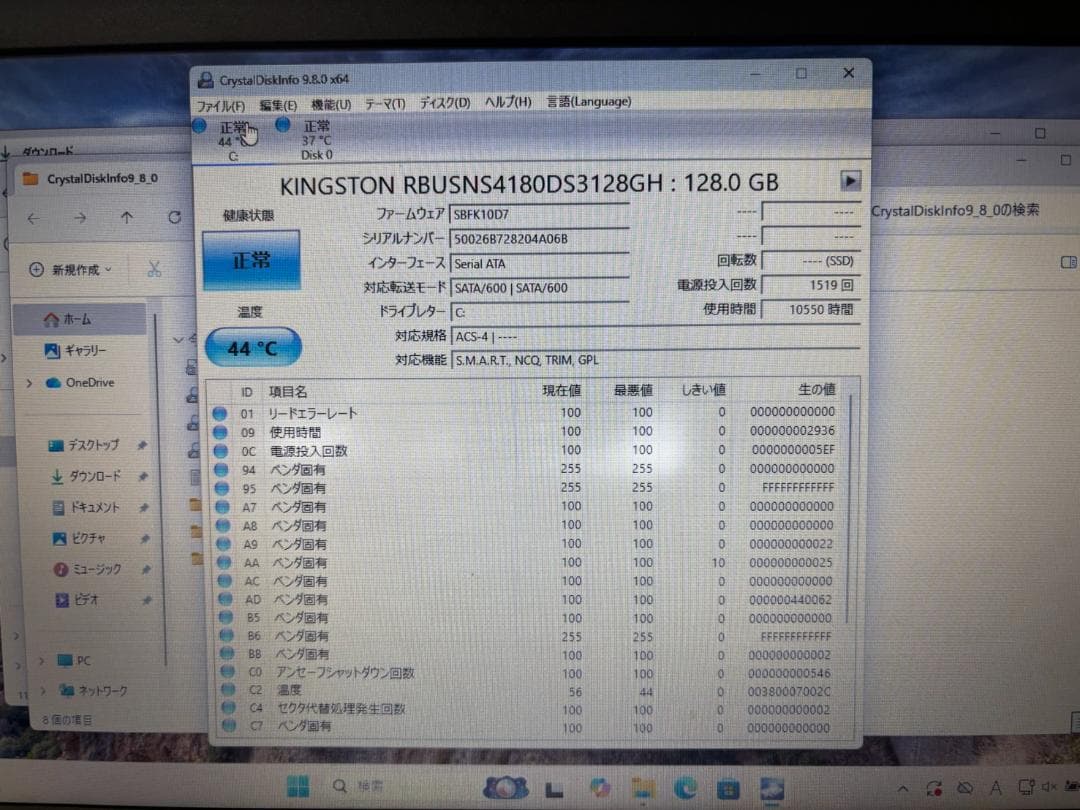The height and width of the screenshot is (810, 1080).
Task: Go up one folder in Explorer
Action: point(127,218)
